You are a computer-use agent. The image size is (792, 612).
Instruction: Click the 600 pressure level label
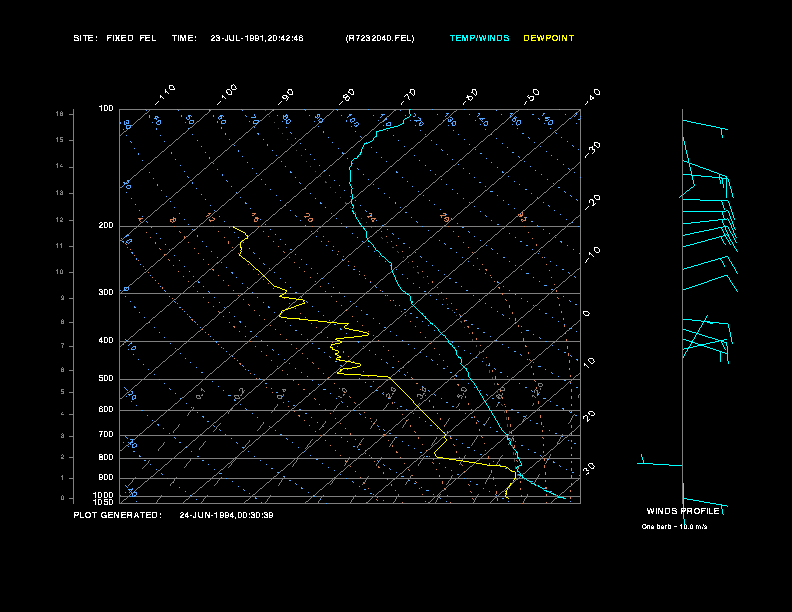[106, 410]
